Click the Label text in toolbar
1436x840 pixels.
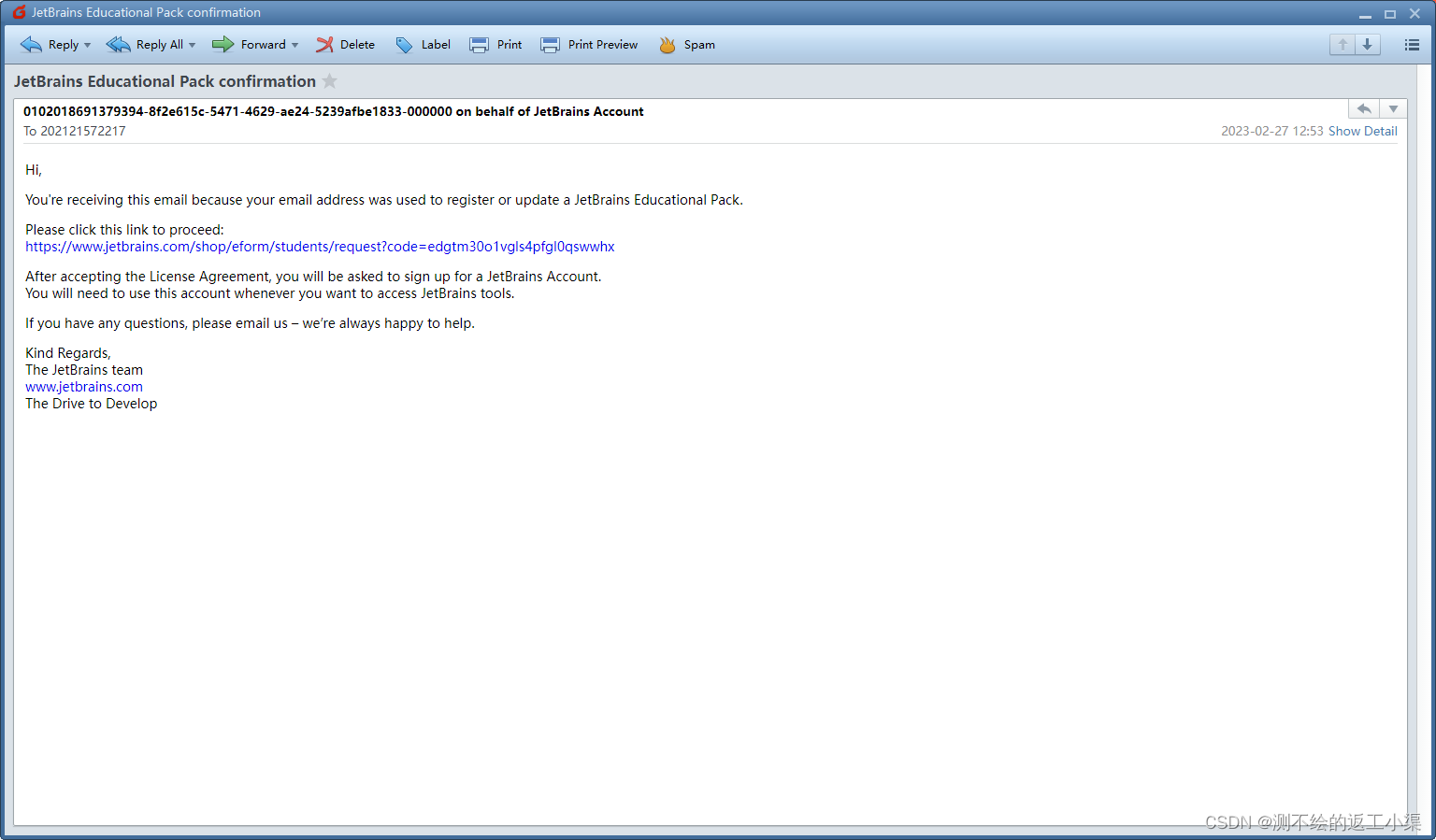pyautogui.click(x=436, y=45)
